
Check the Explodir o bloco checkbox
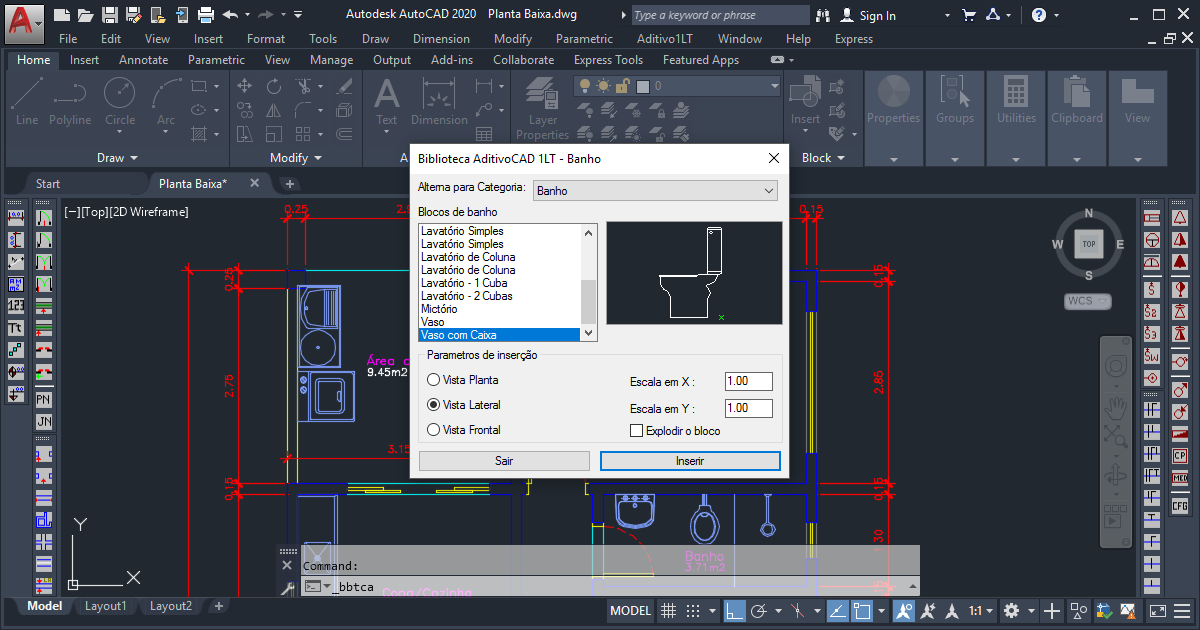pos(636,431)
